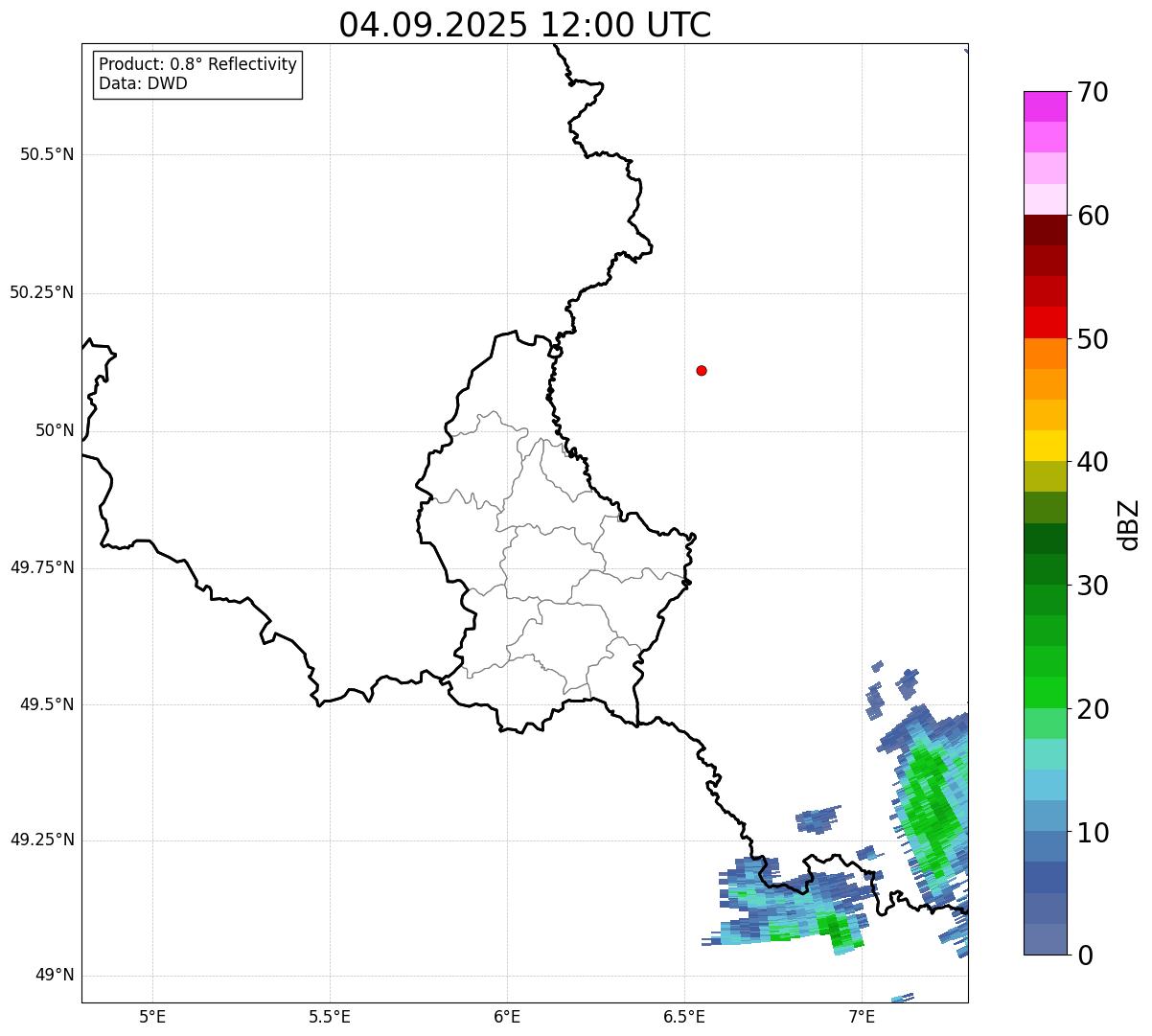The width and height of the screenshot is (1152, 1036).
Task: Click the green radar echo near 7°E bottom
Action: [x=840, y=930]
